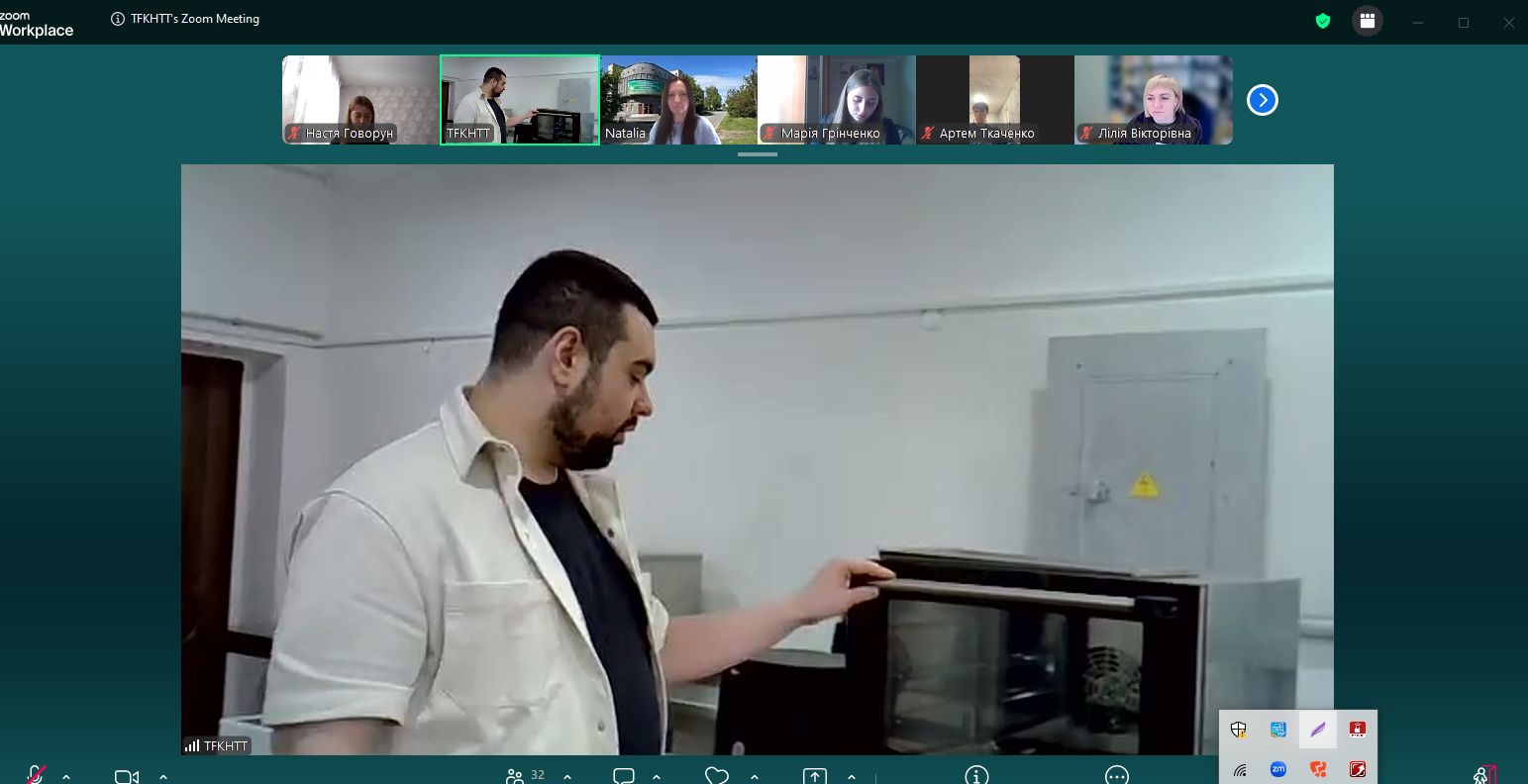Select Лілія Вікторівна's video thumbnail
The height and width of the screenshot is (784, 1528).
pyautogui.click(x=1154, y=100)
